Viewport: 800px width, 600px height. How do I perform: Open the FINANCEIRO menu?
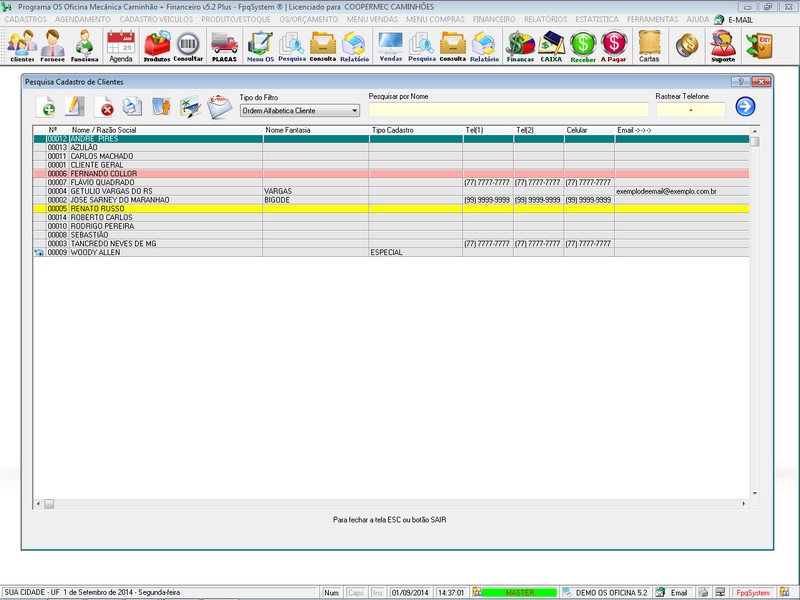pos(494,19)
